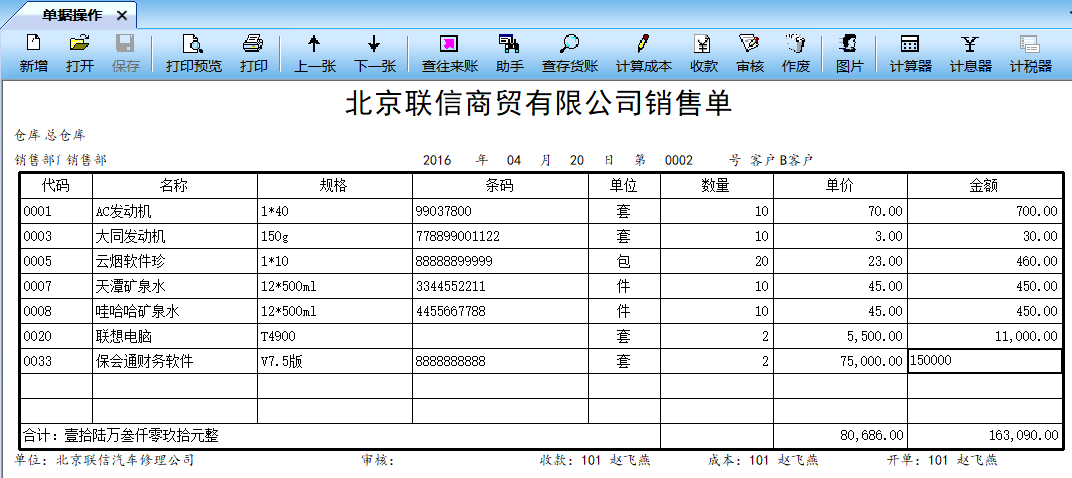Viewport: 1072px width, 478px height.
Task: Click unit price cell 75,000.00
Action: click(x=841, y=361)
